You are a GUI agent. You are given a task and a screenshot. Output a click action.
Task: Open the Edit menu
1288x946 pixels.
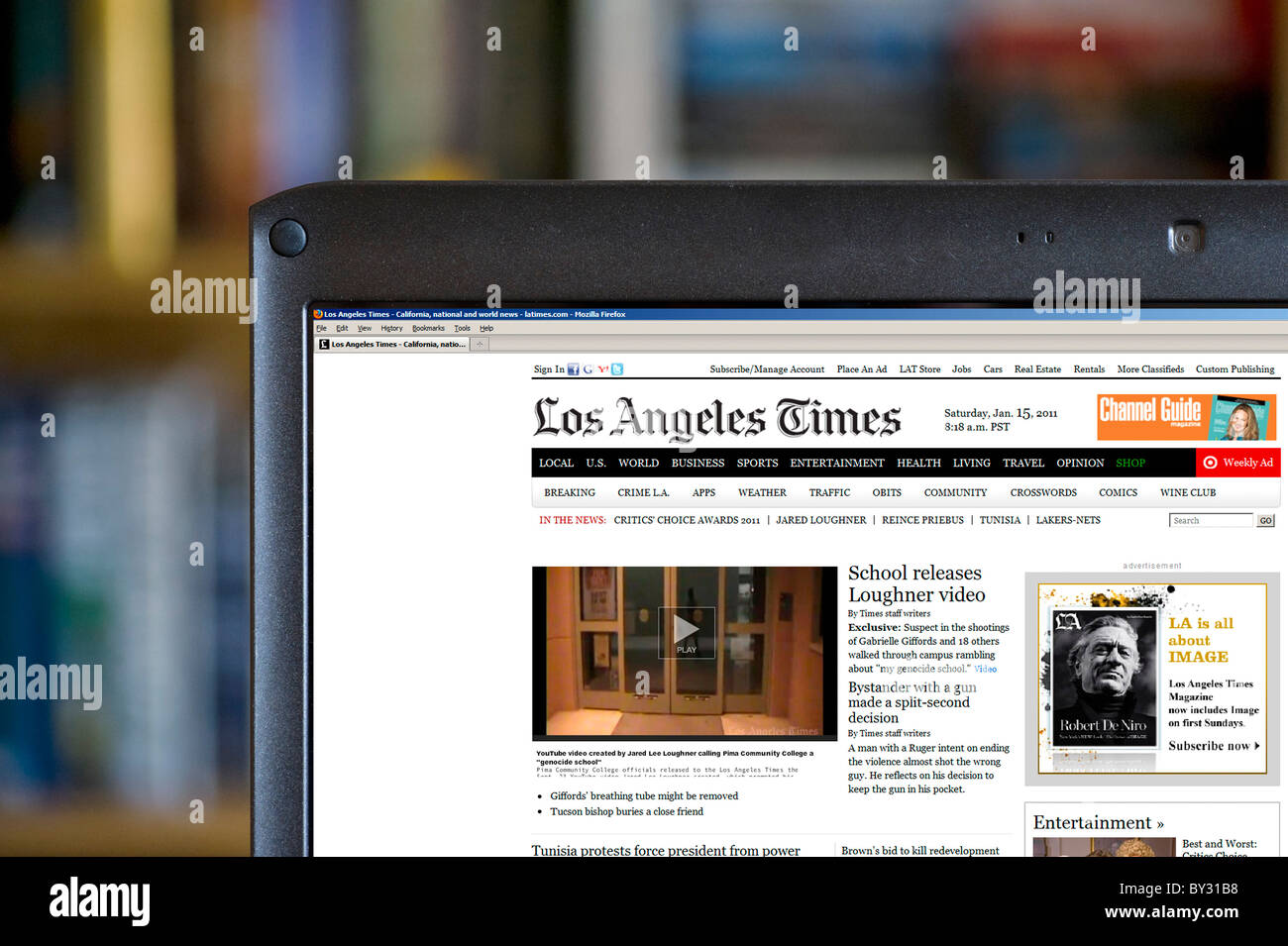pos(342,328)
